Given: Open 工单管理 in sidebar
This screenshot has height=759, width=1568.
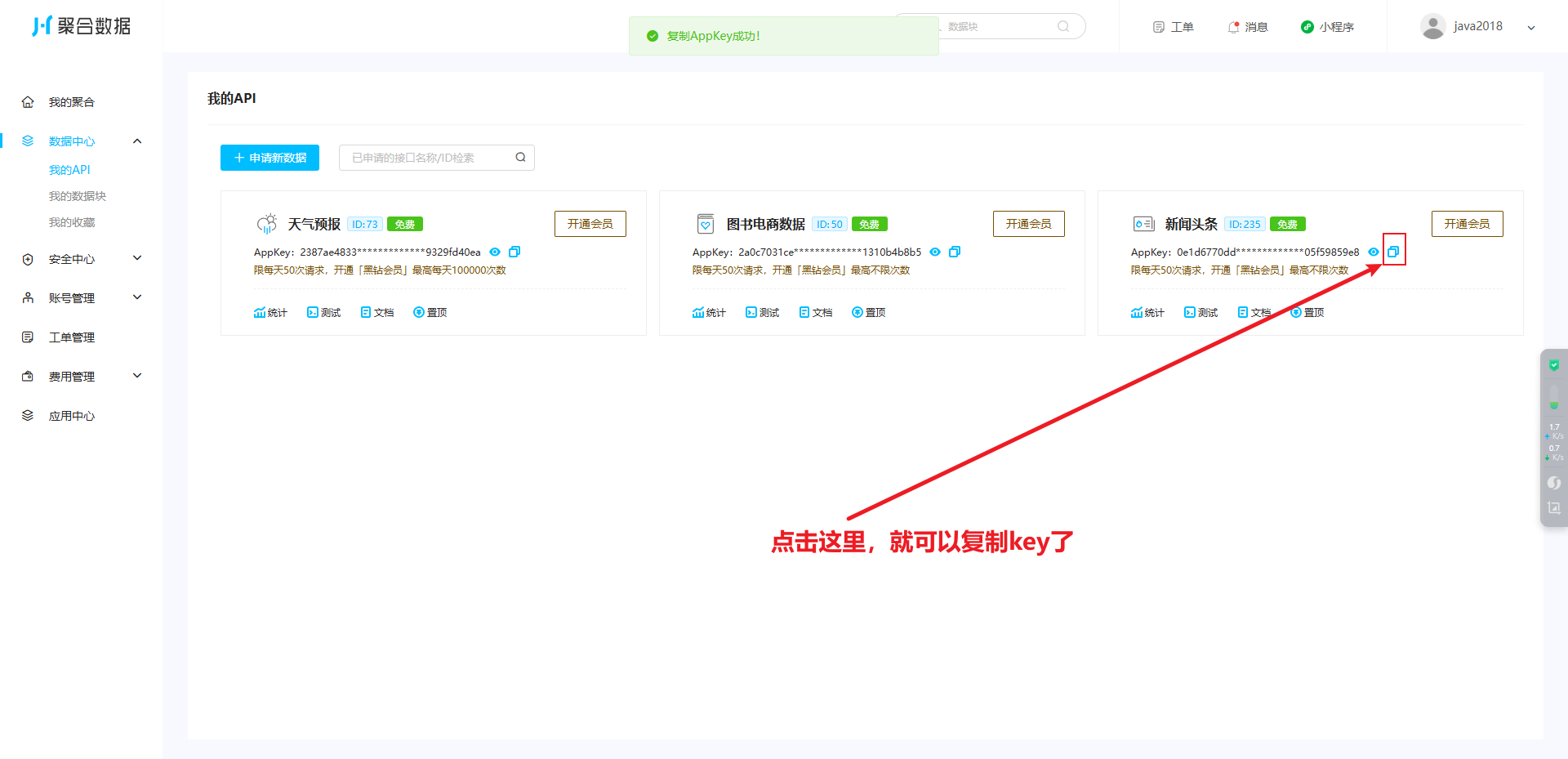Looking at the screenshot, I should [71, 337].
